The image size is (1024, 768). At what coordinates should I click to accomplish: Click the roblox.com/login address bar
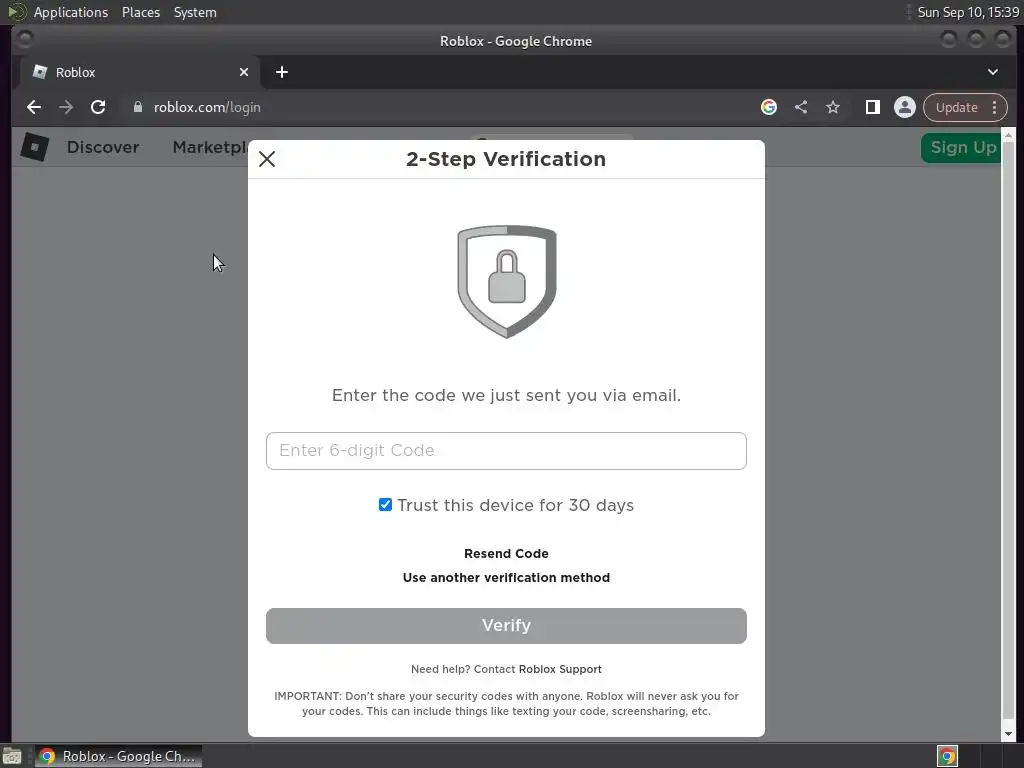[x=438, y=107]
